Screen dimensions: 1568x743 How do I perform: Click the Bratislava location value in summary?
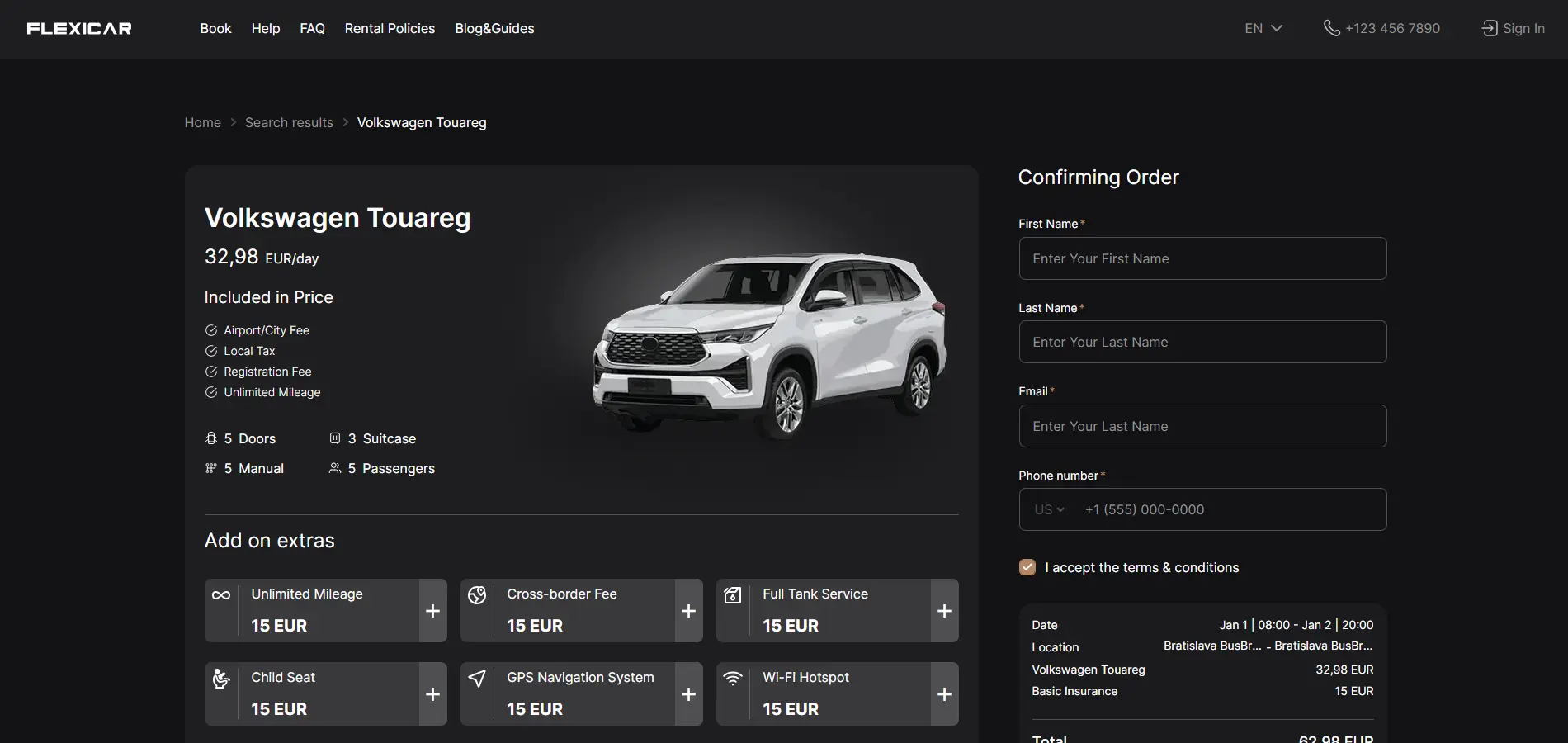(1268, 646)
